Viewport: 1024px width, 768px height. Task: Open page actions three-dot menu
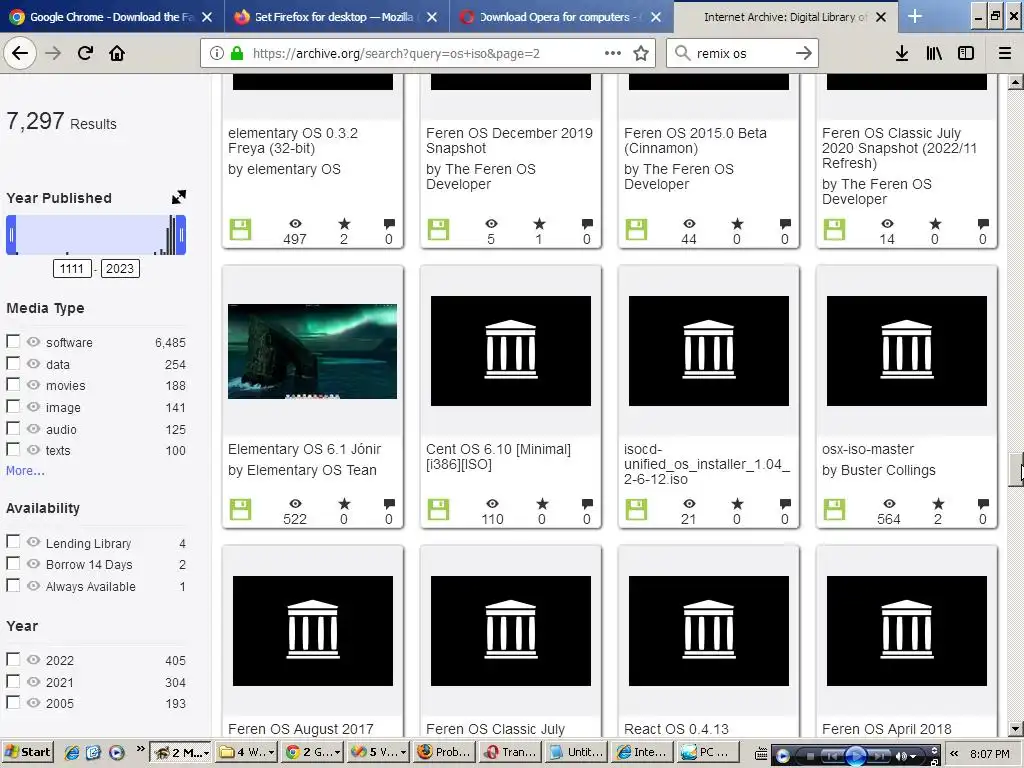[x=613, y=53]
